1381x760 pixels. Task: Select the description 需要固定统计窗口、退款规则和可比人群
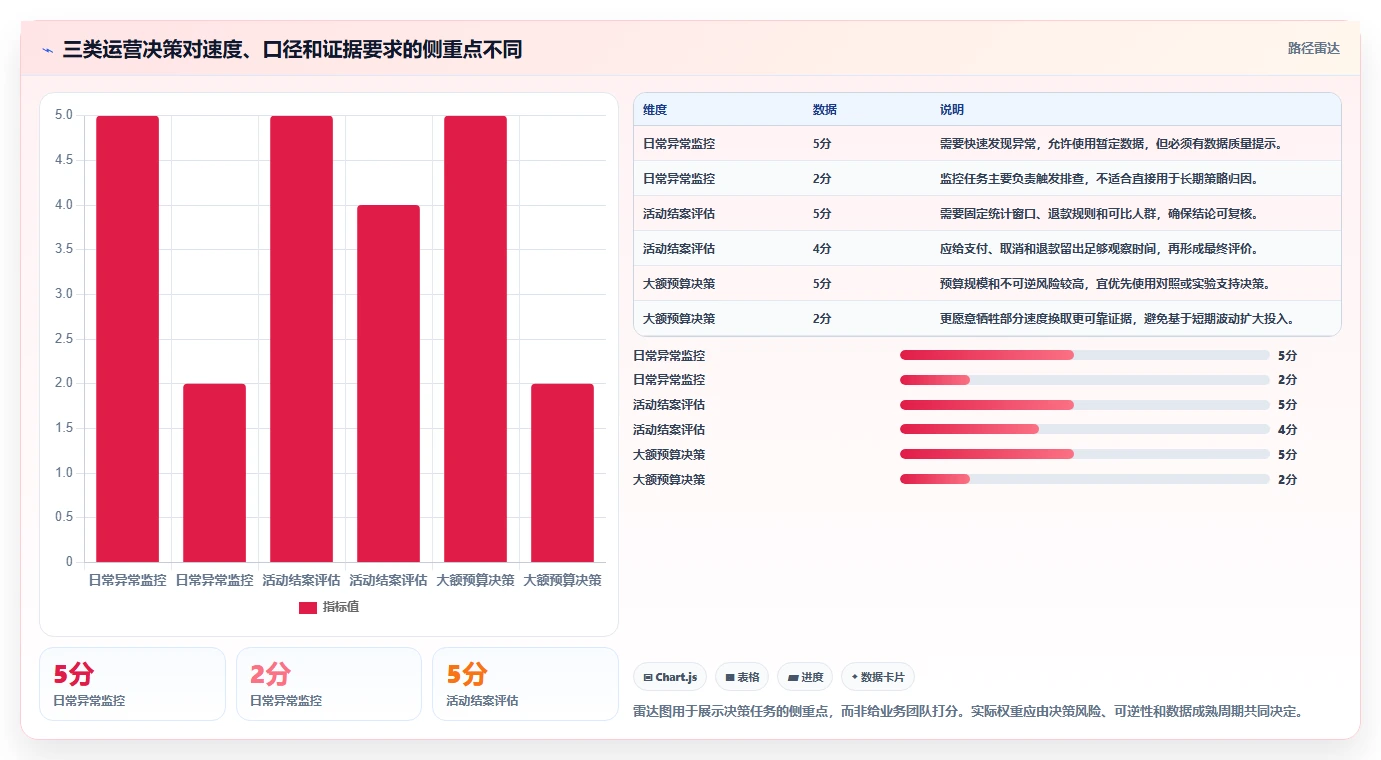(1099, 214)
